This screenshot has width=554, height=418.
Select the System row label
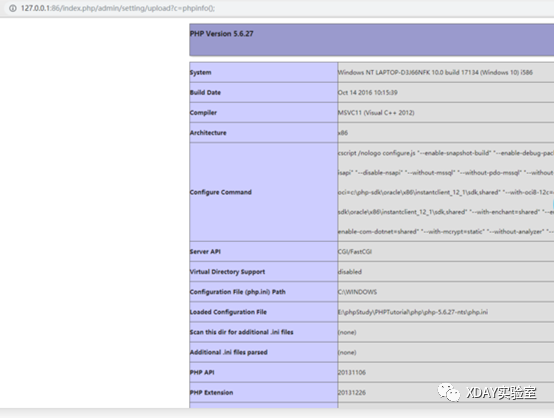point(201,72)
